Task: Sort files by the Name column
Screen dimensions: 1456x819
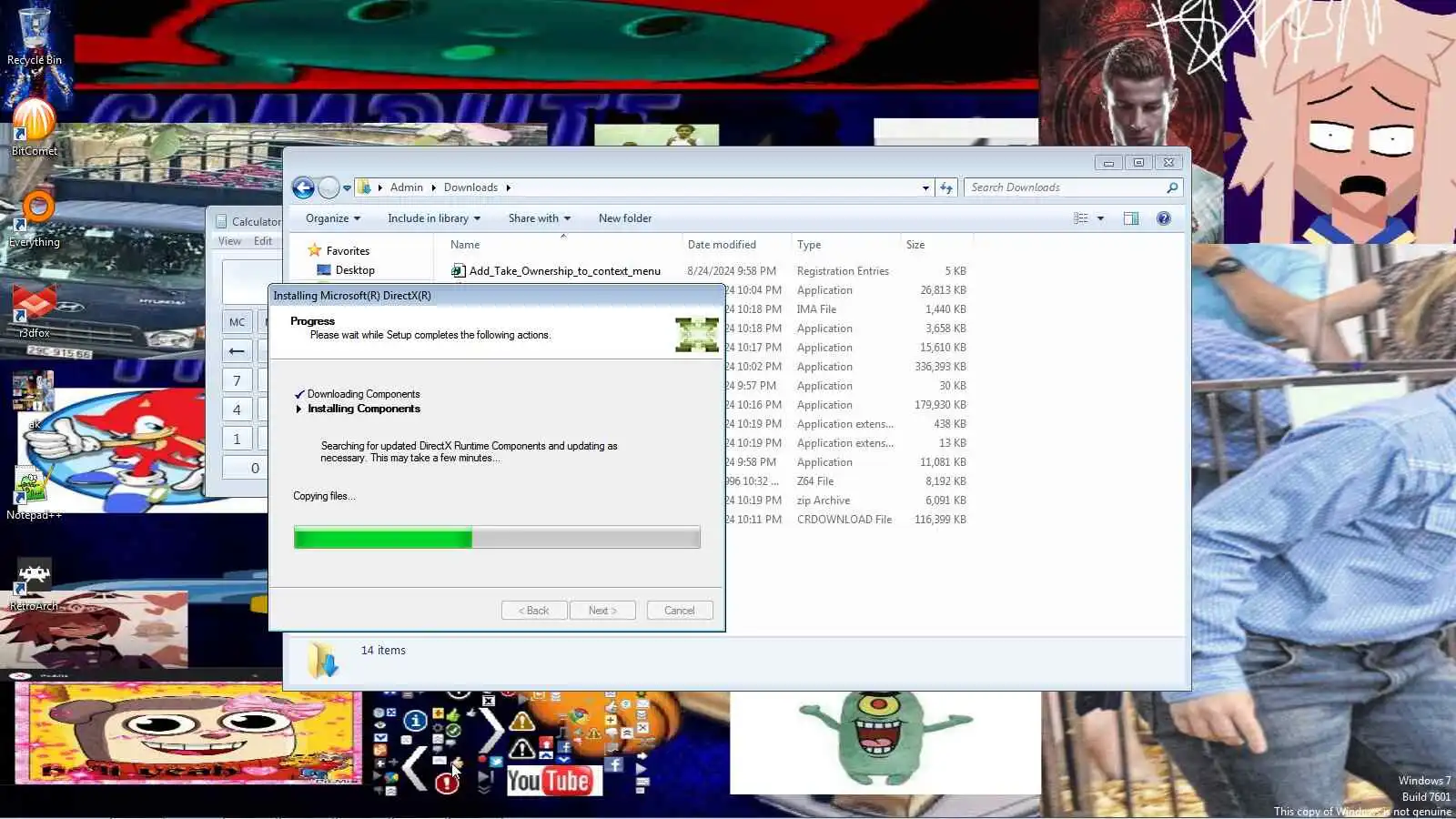Action: pyautogui.click(x=557, y=245)
